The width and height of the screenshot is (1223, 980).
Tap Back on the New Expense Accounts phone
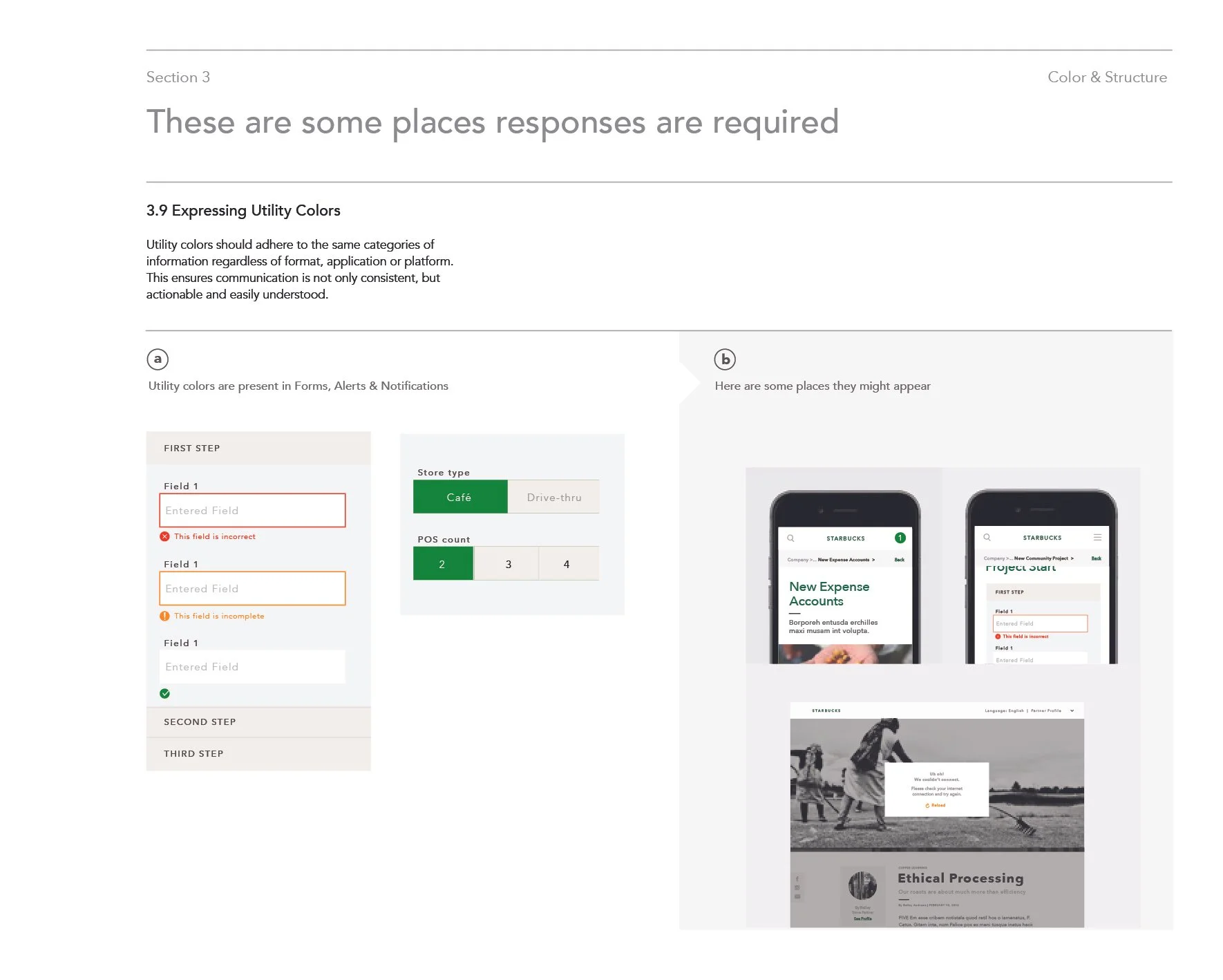tap(900, 560)
